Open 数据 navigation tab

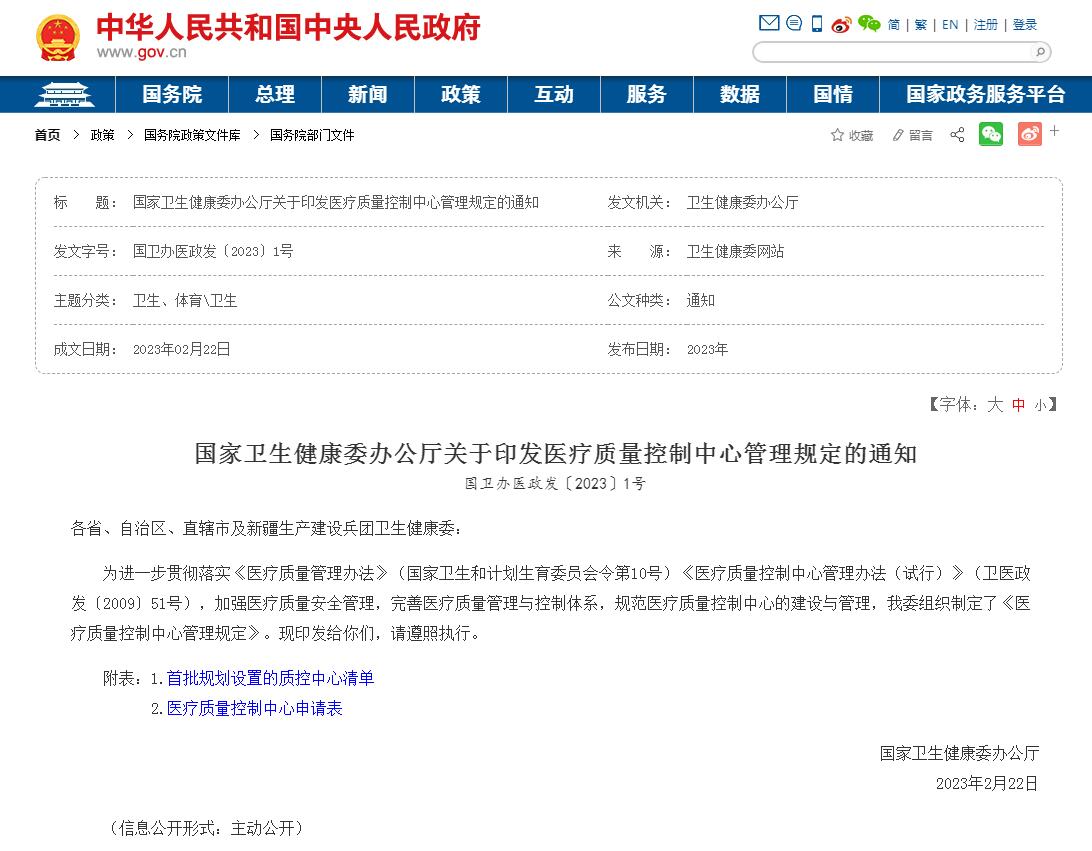coord(740,95)
